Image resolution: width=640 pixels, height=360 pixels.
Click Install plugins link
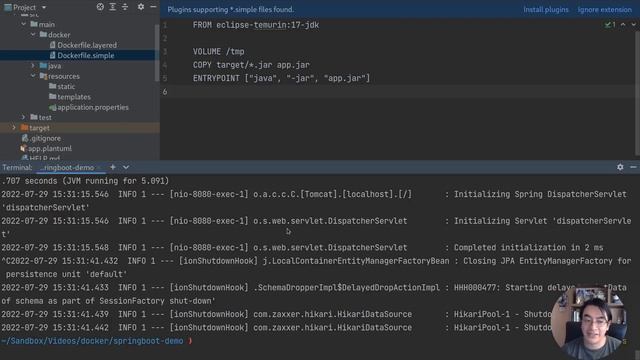click(x=546, y=9)
